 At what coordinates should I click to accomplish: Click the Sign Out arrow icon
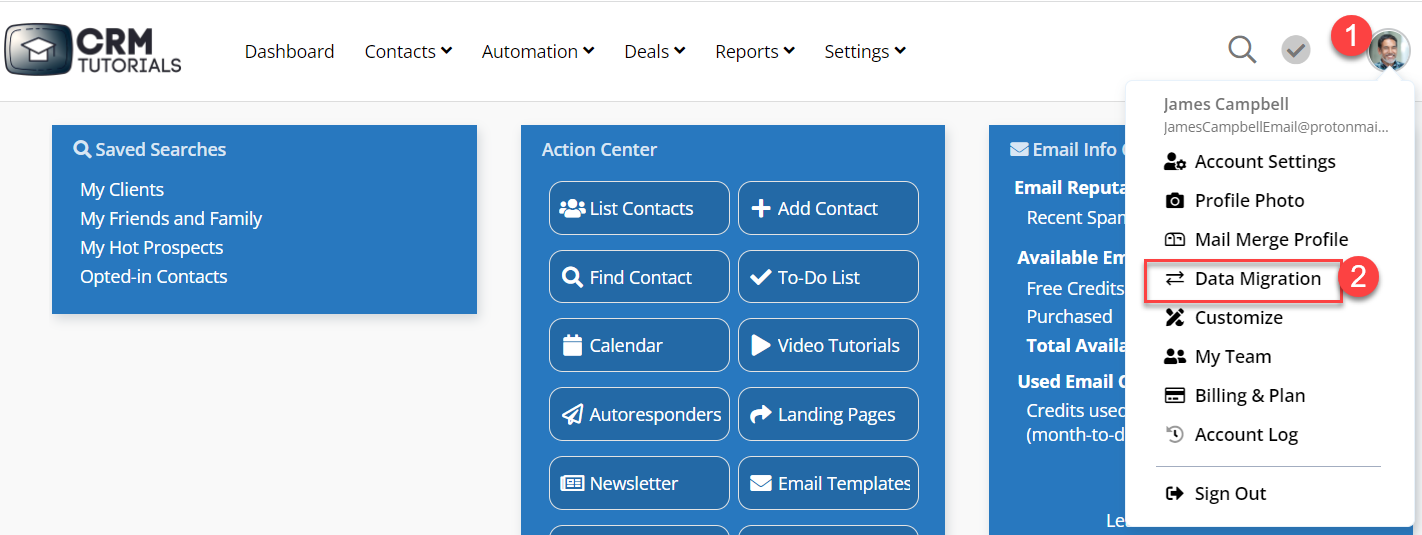(x=1175, y=494)
